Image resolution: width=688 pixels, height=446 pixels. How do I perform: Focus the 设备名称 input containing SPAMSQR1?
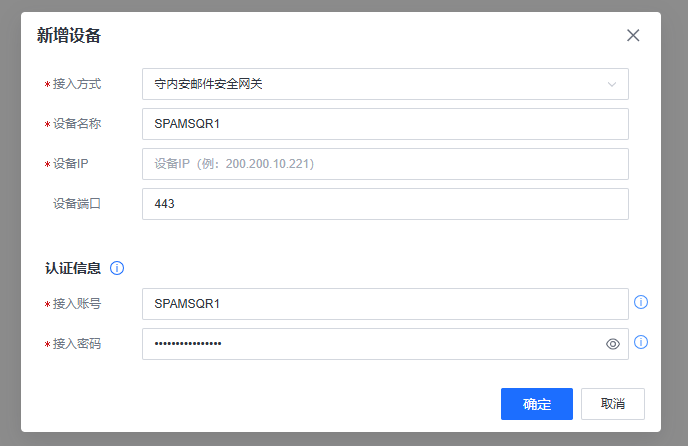click(x=385, y=124)
